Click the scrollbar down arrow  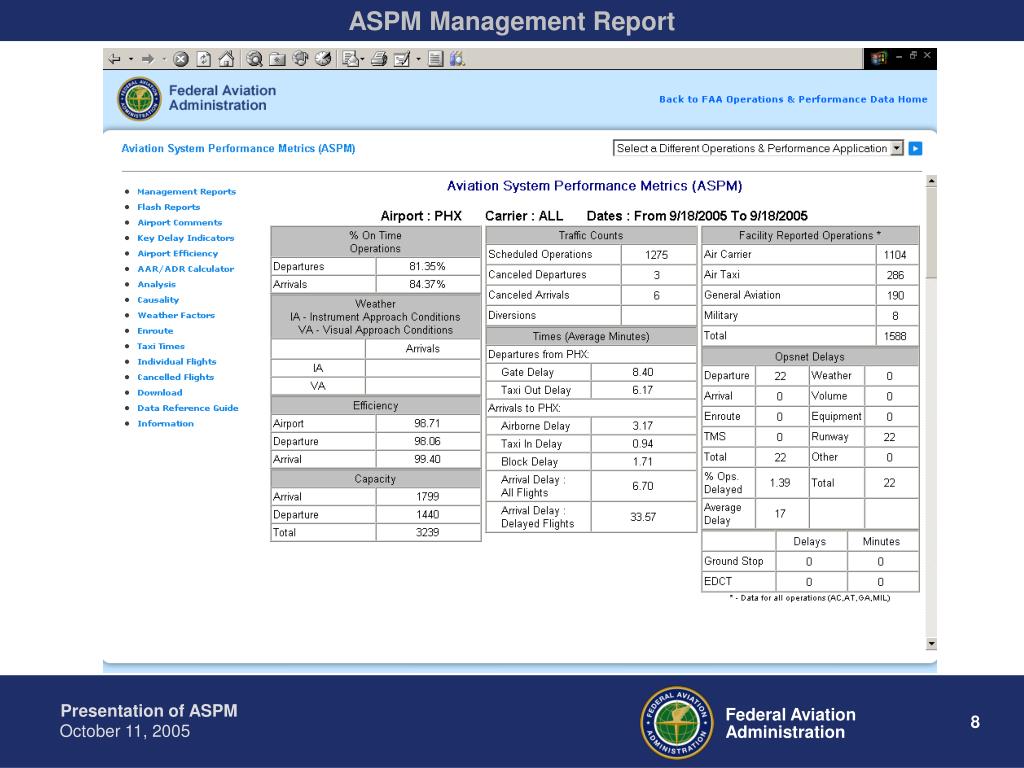(931, 644)
